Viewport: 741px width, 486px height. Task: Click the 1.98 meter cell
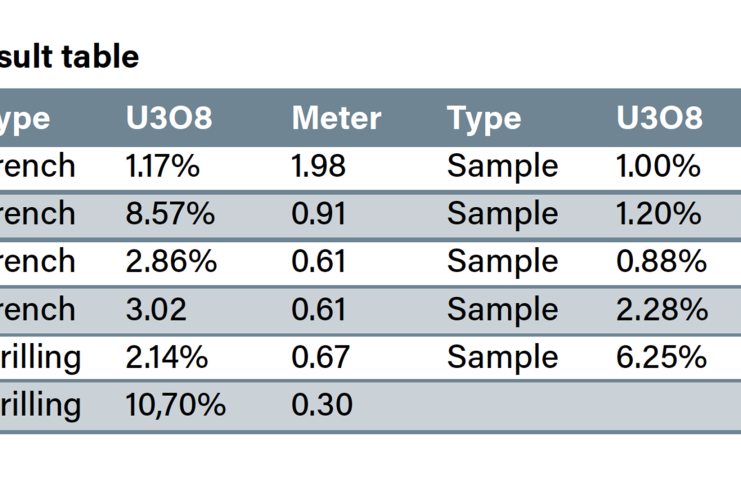tap(319, 166)
